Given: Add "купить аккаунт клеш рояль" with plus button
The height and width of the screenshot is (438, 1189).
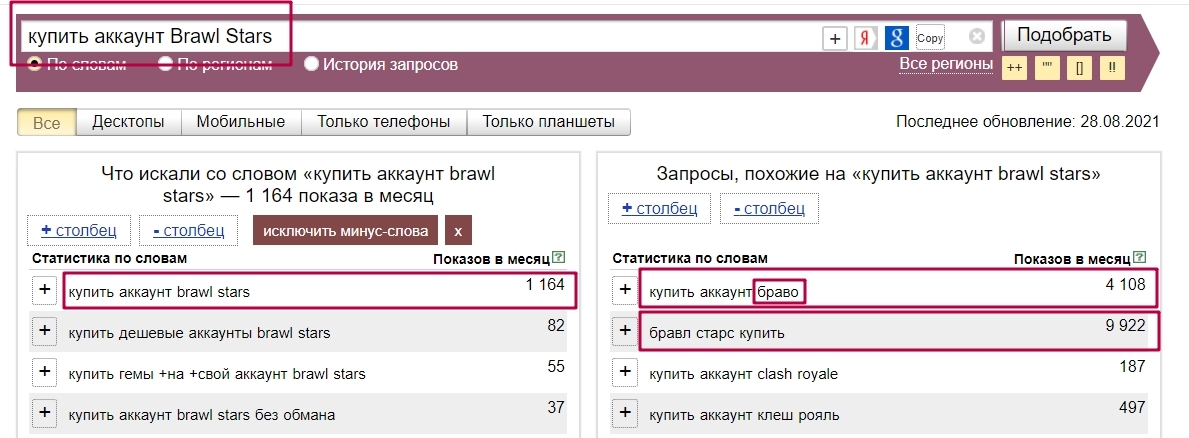Looking at the screenshot, I should [625, 414].
